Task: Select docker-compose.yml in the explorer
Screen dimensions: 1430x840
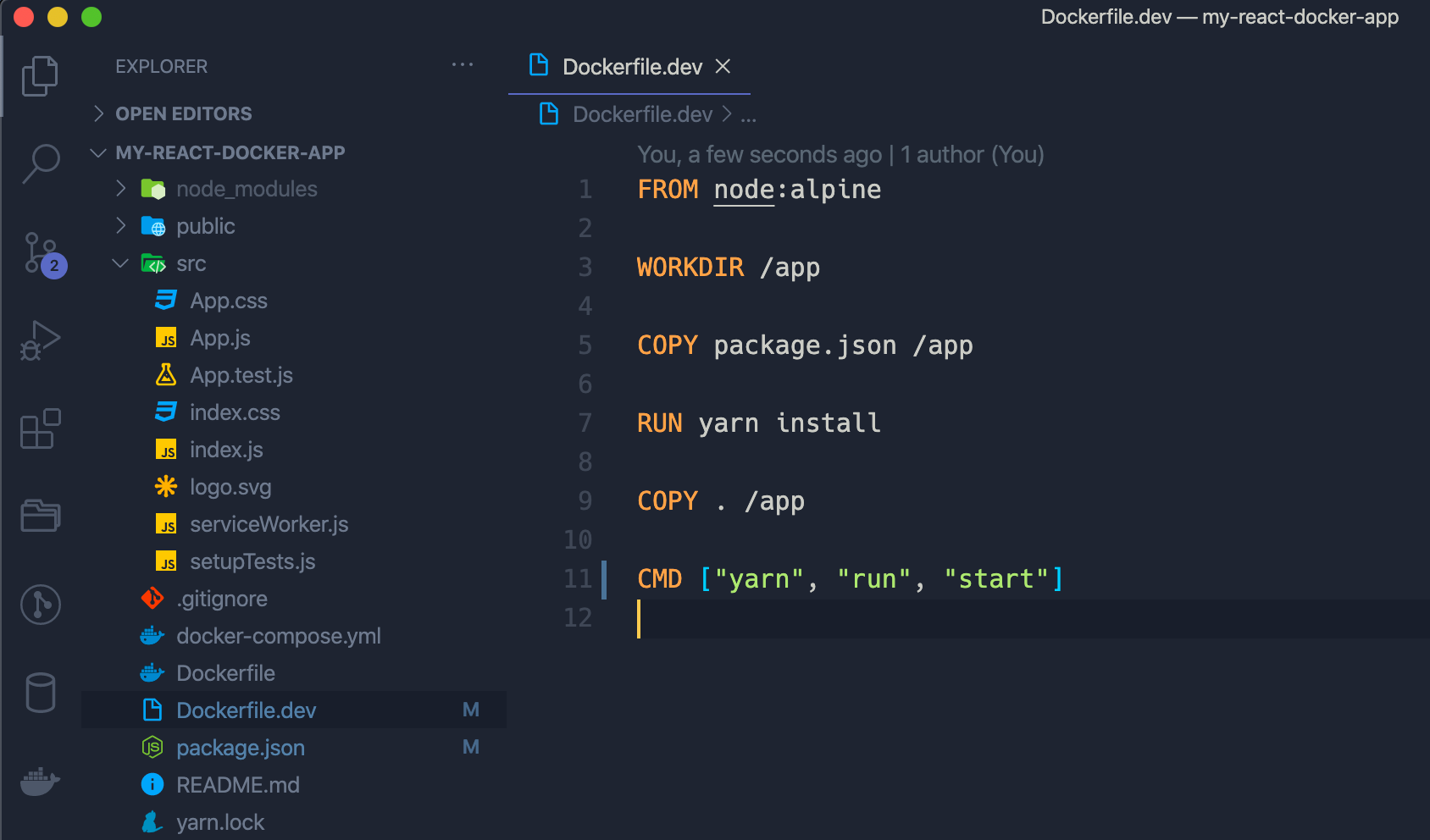Action: tap(279, 635)
